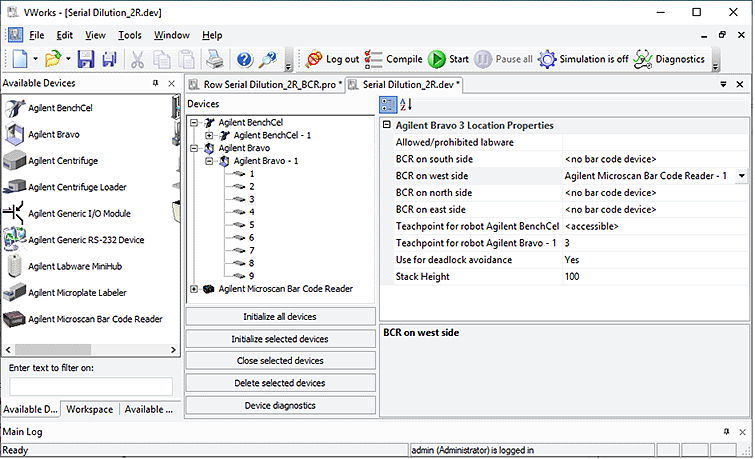Viewport: 755px width, 459px height.
Task: Click Delete selected devices button
Action: [x=280, y=383]
